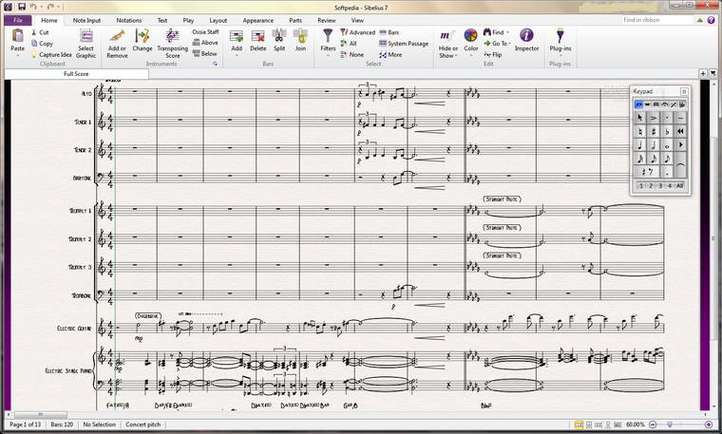Select voice 1 on Keypad
The height and width of the screenshot is (434, 722).
[640, 186]
